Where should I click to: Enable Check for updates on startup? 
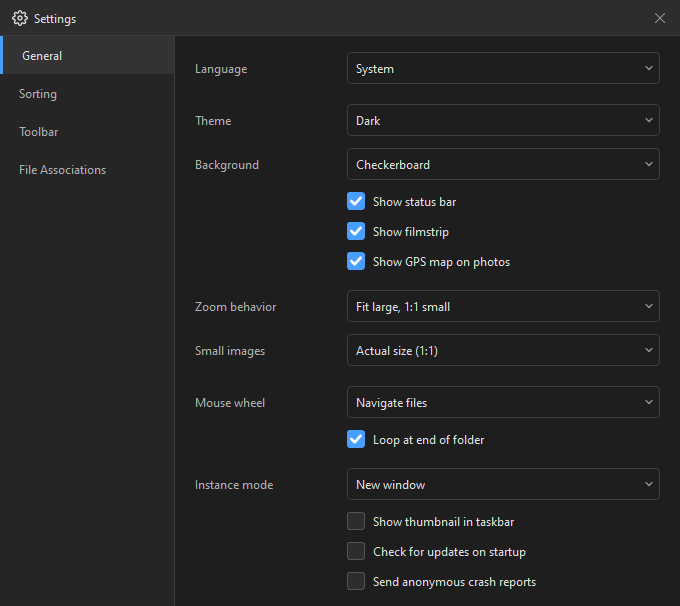pyautogui.click(x=356, y=551)
